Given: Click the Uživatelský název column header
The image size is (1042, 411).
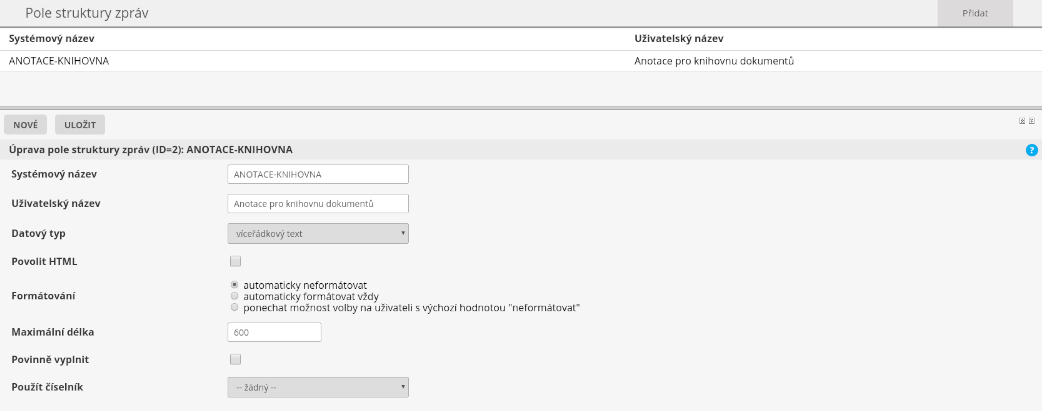Looking at the screenshot, I should click(679, 38).
